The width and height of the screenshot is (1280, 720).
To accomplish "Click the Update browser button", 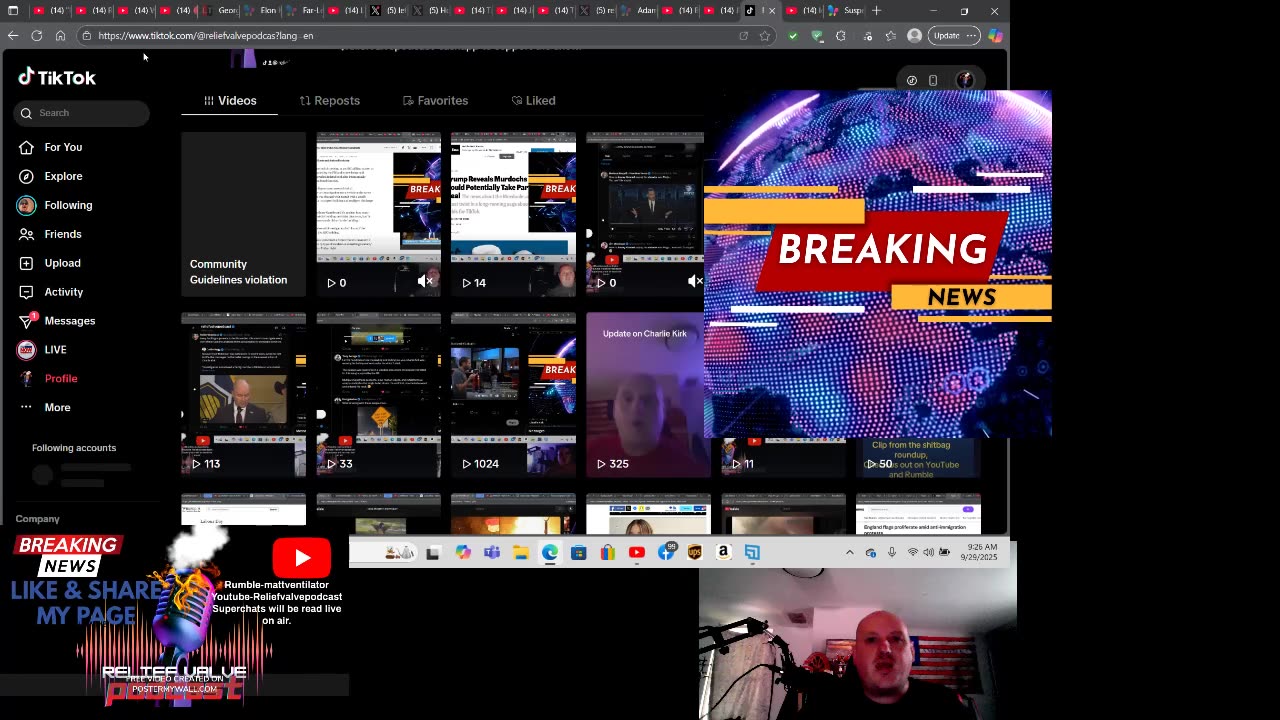I will click(x=953, y=35).
